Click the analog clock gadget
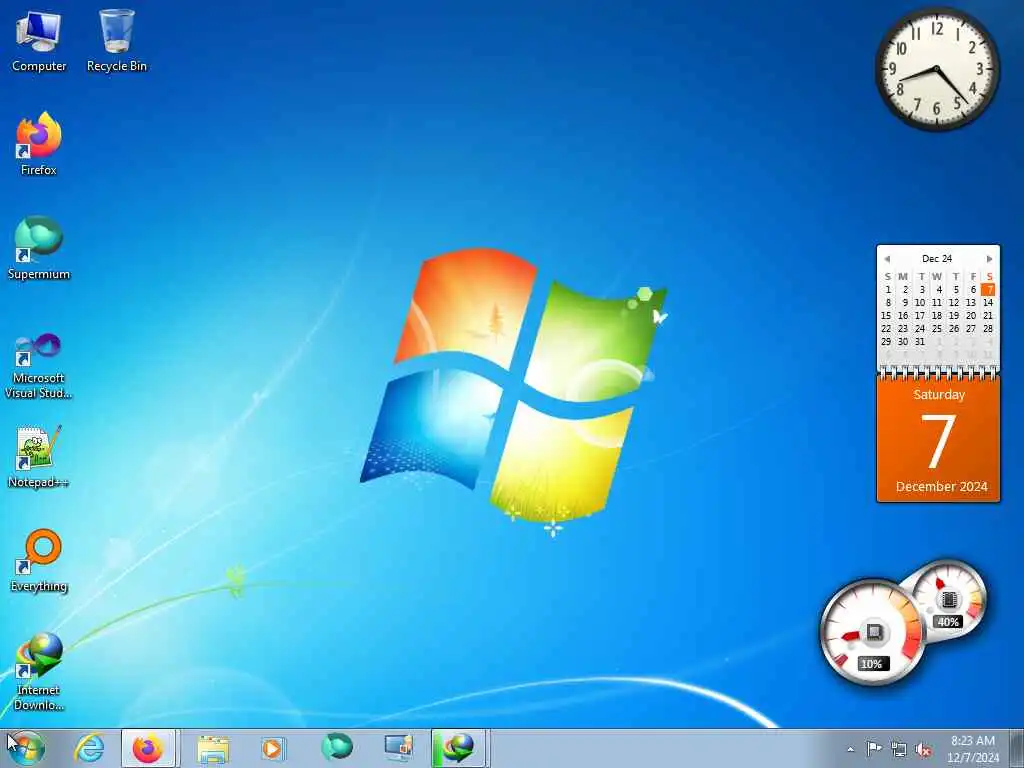Screen dimensions: 1024x768 point(937,69)
